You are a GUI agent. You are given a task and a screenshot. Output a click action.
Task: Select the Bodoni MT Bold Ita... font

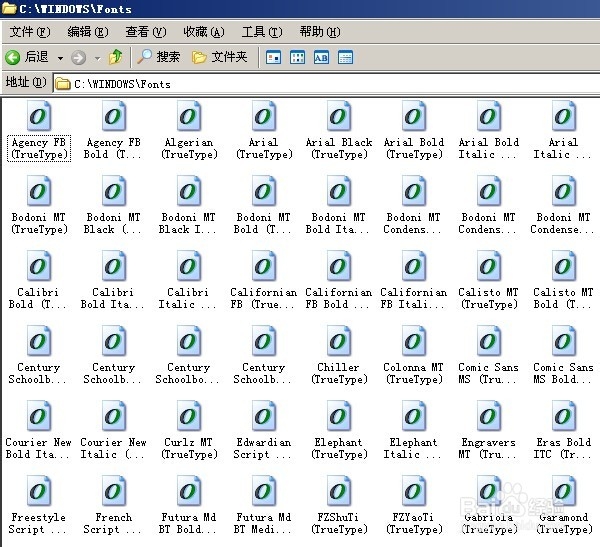coord(338,205)
